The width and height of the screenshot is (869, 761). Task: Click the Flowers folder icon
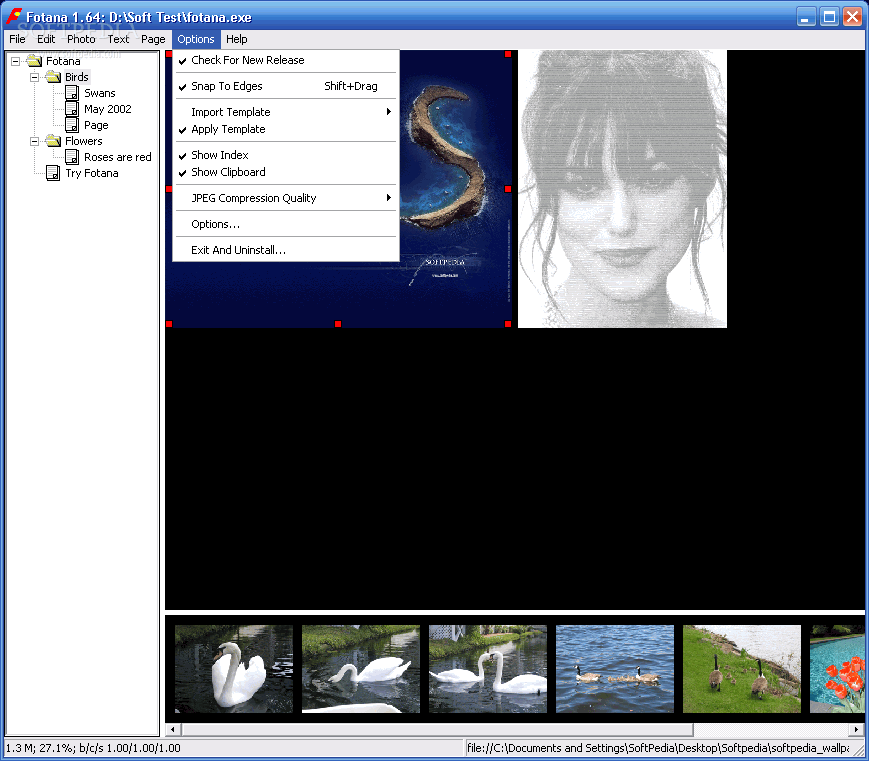[53, 141]
